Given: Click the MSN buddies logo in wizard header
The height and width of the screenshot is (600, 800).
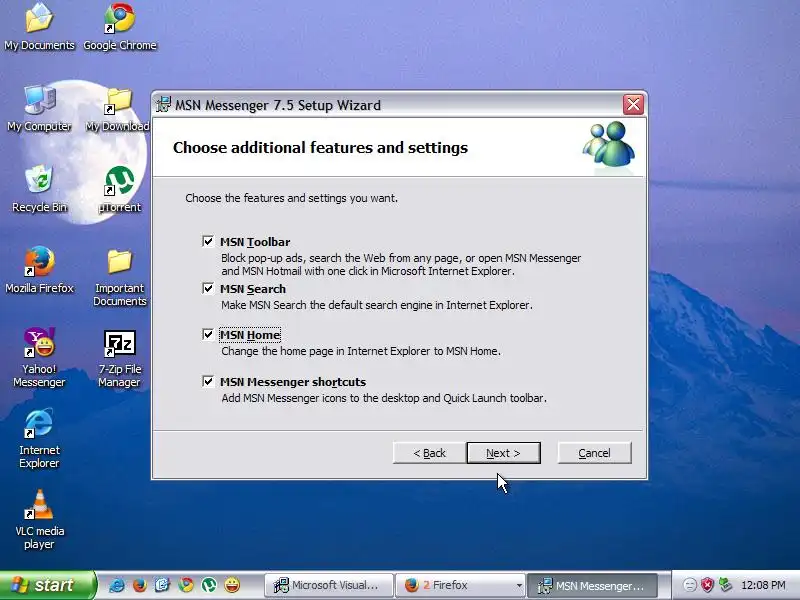Looking at the screenshot, I should 609,144.
